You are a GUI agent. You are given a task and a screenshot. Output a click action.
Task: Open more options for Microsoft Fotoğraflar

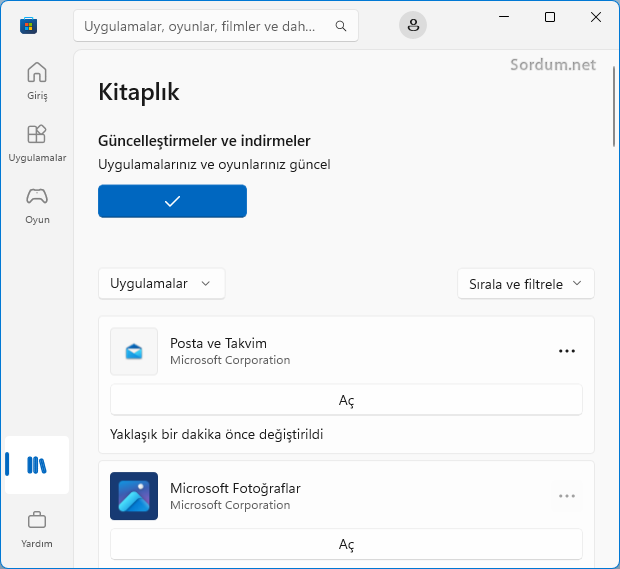click(567, 496)
